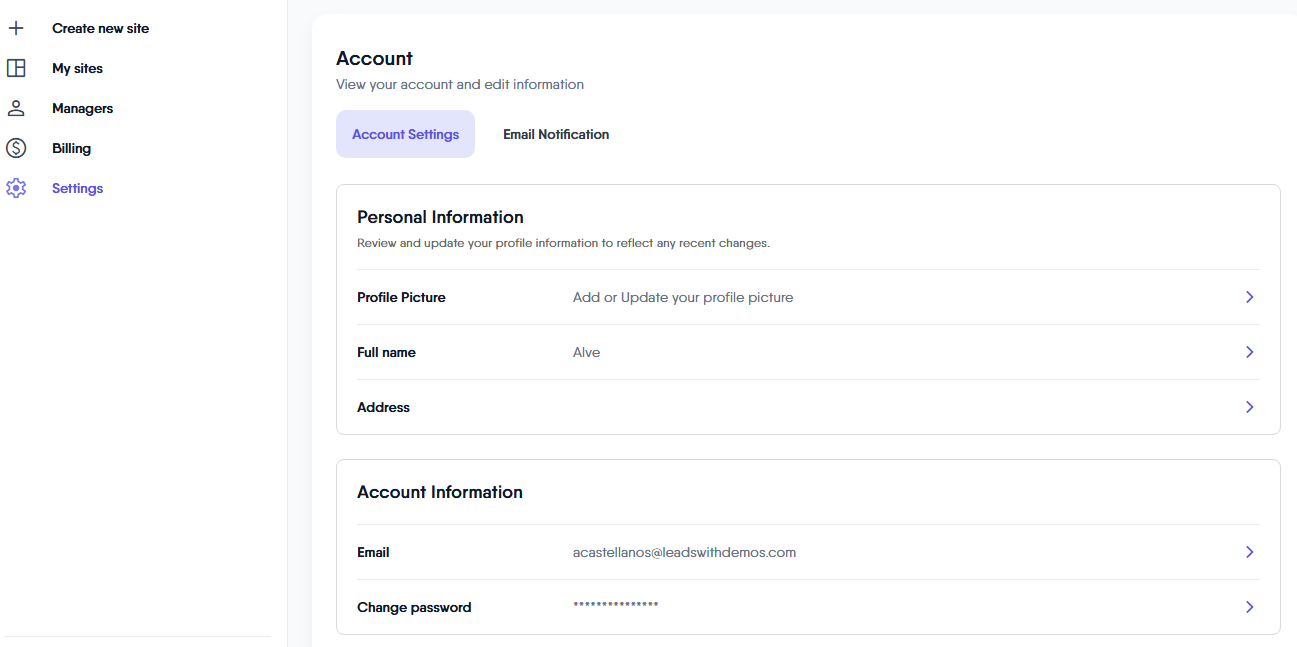Click the Billing dollar sign icon
This screenshot has height=647, width=1297.
[16, 148]
